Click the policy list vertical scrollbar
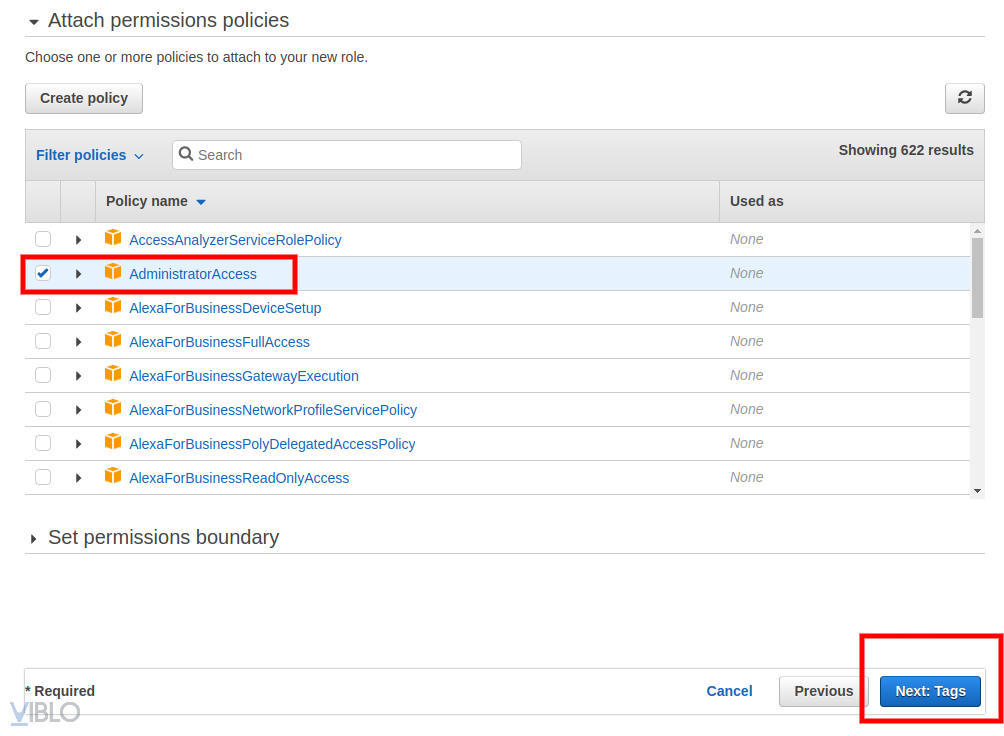Viewport: 1004px width, 736px height. (977, 280)
